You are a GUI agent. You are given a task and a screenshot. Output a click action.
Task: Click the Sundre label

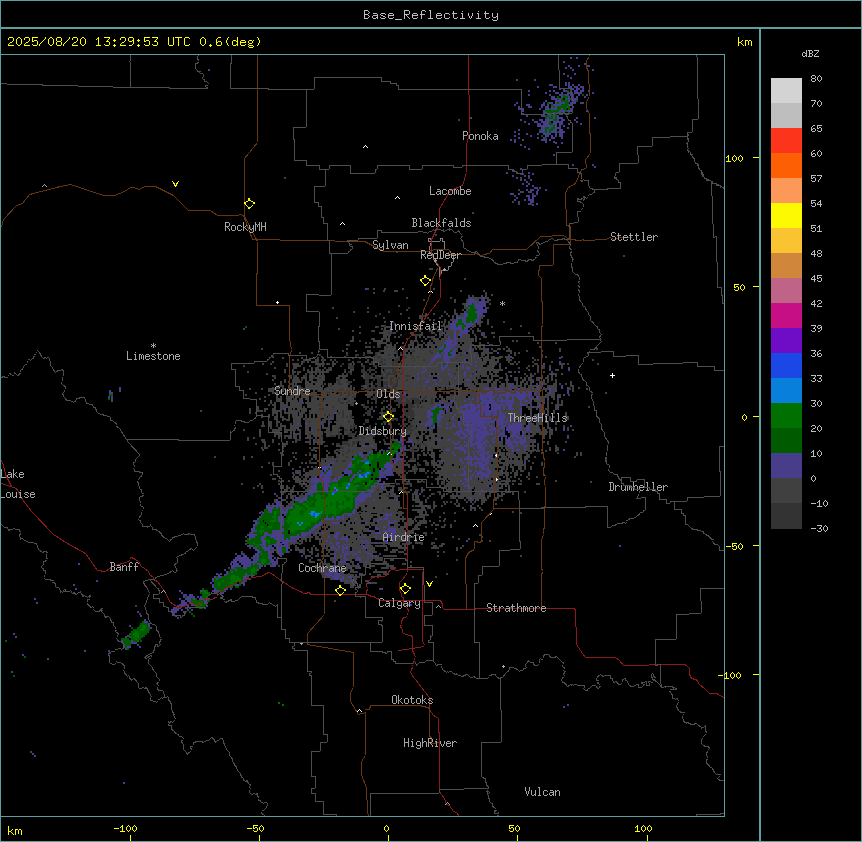(292, 391)
